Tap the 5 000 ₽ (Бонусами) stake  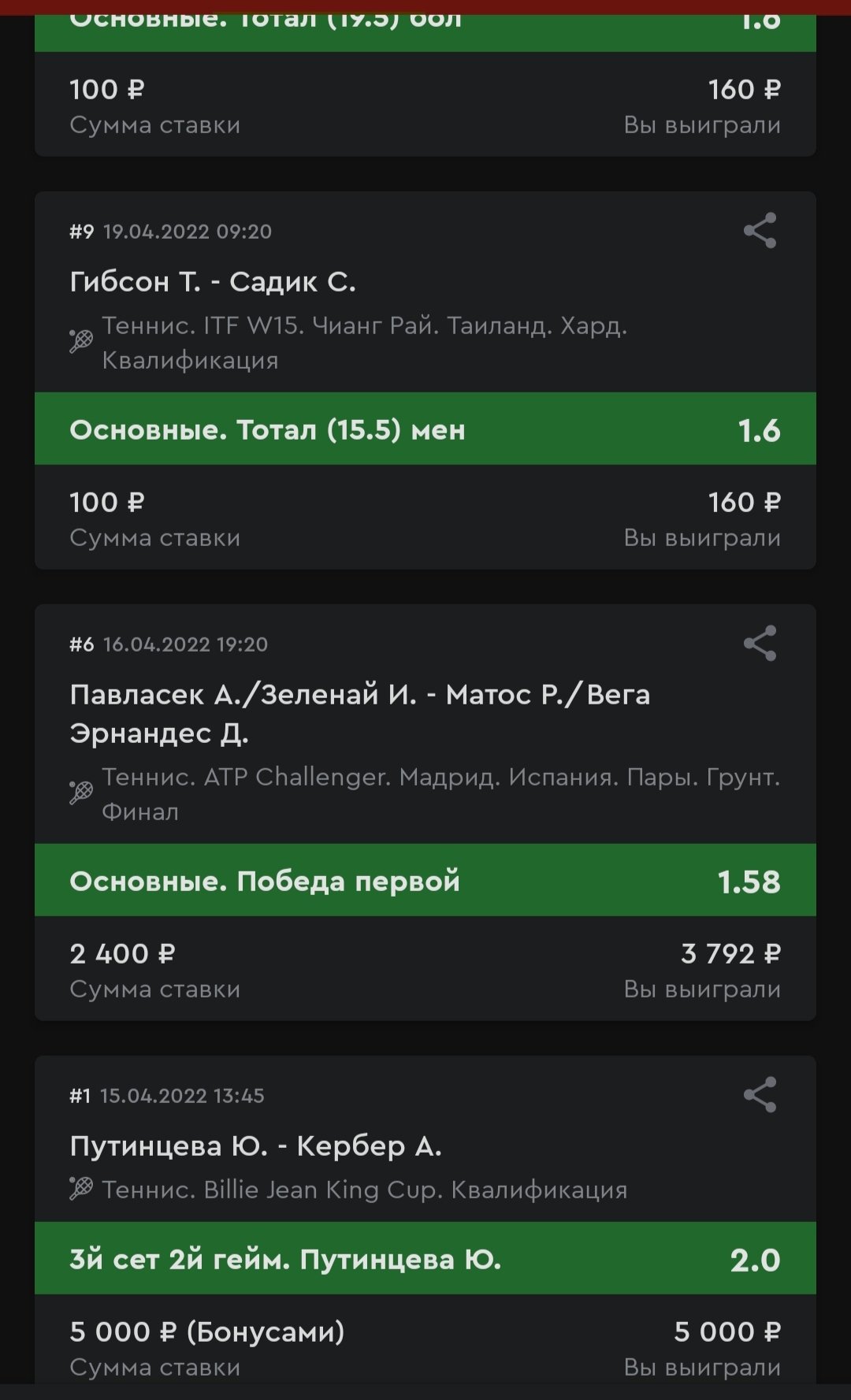pos(206,1332)
